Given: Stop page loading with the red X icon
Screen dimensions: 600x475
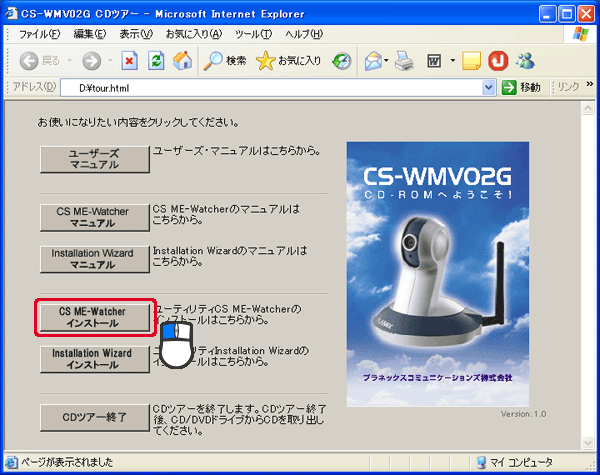Looking at the screenshot, I should pyautogui.click(x=129, y=61).
